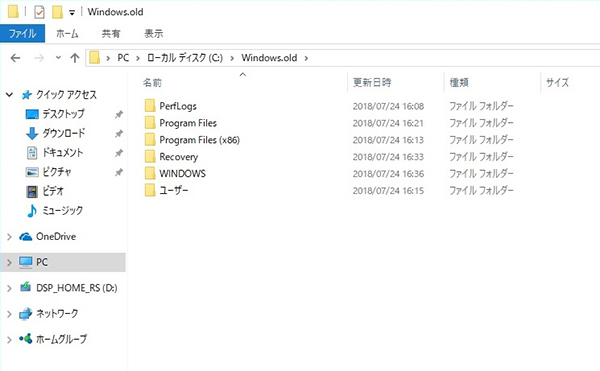
Task: Click the PerfLogs folder icon
Action: (x=150, y=106)
